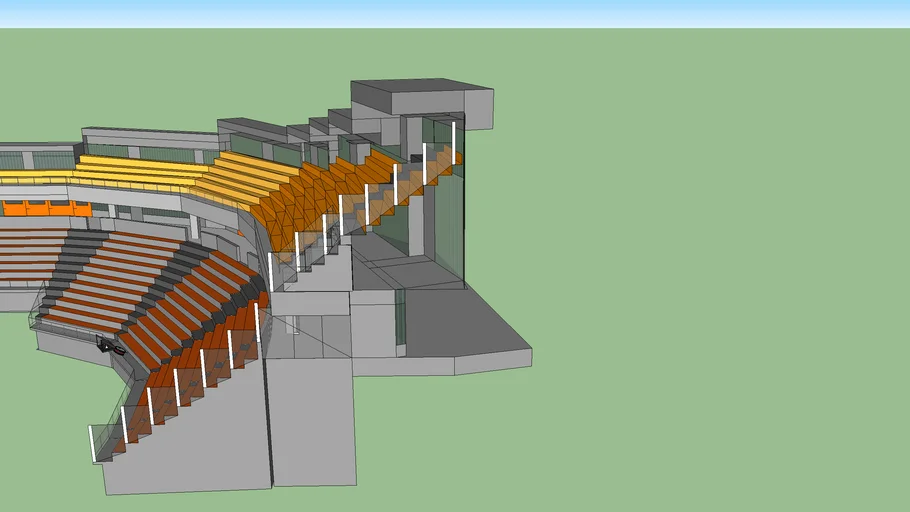Select the glass railing at lower stands' left edge
The width and height of the screenshot is (910, 512).
pos(40,305)
